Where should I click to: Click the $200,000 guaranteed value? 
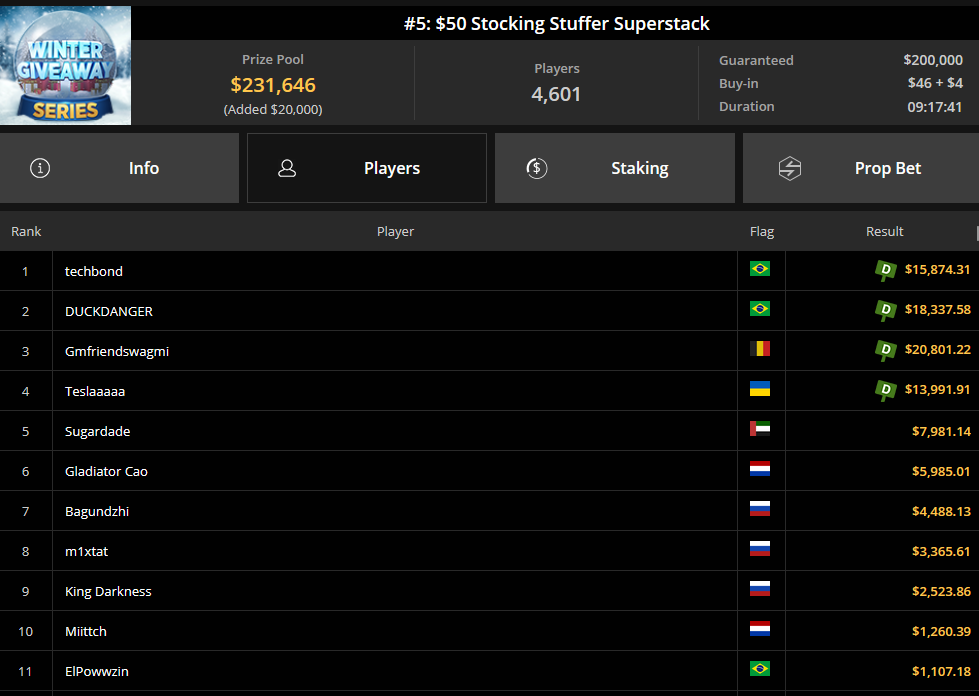(933, 60)
